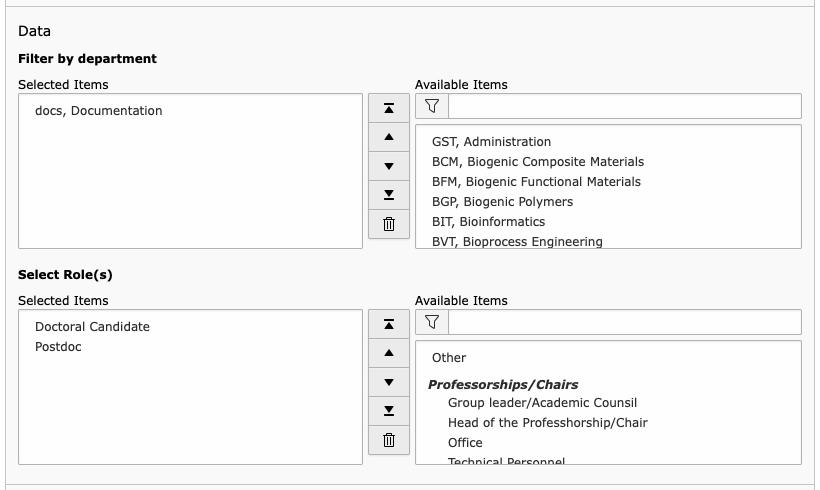Remove selected role with trash icon

point(389,440)
